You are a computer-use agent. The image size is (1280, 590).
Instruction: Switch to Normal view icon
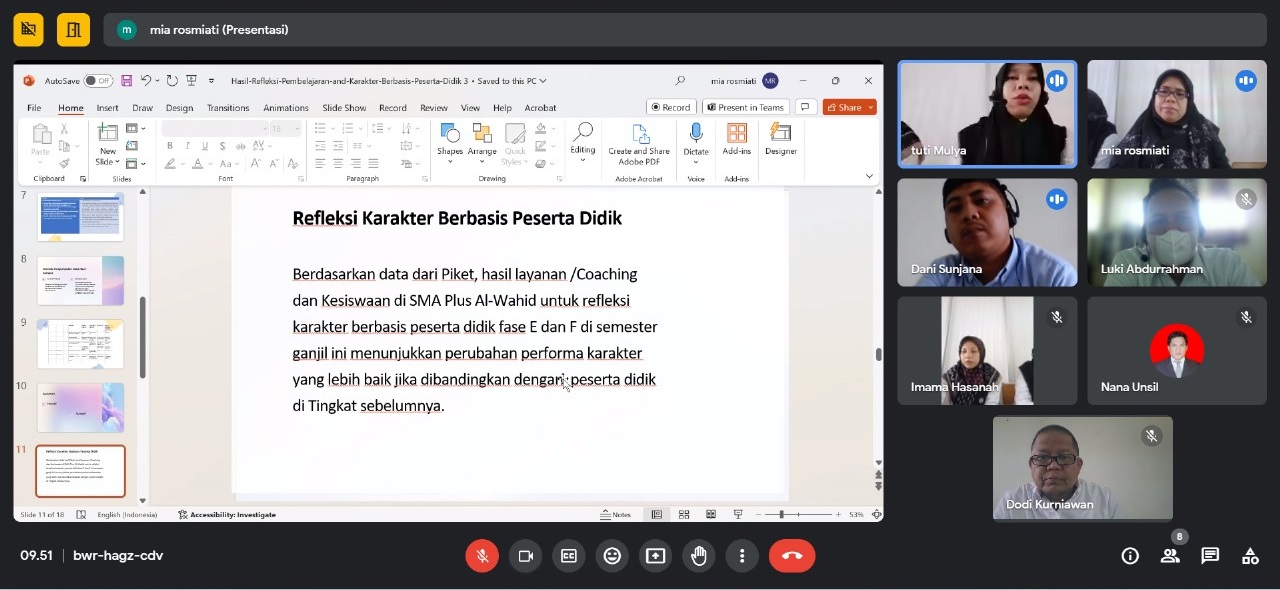tap(656, 514)
